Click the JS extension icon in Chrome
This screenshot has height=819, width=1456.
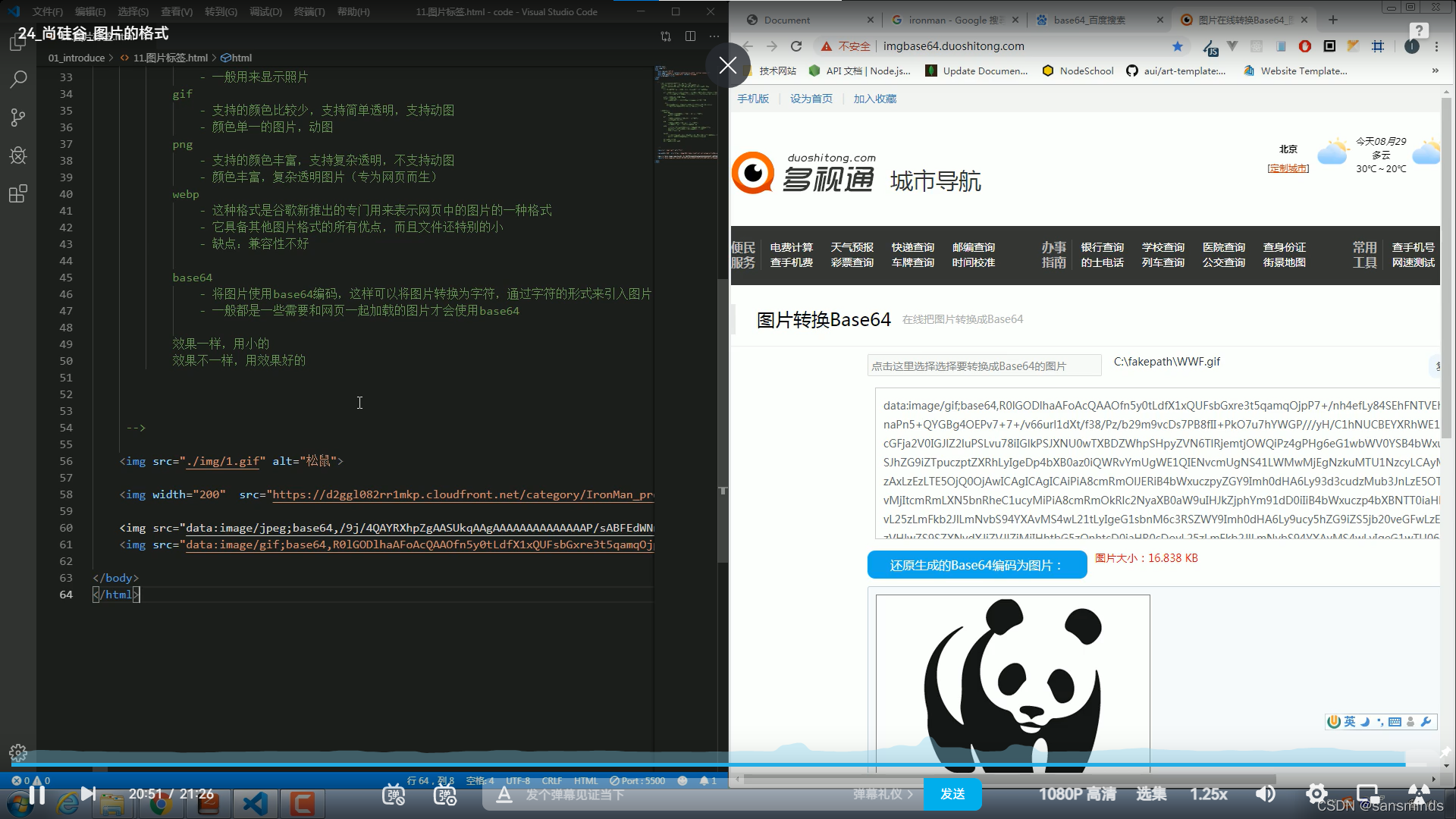[x=1210, y=47]
